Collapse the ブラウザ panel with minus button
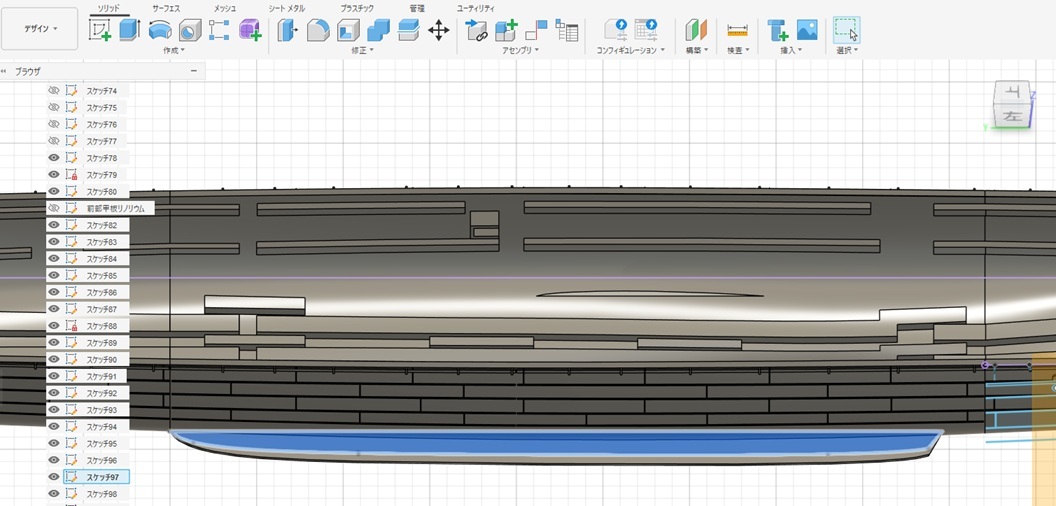1056x506 pixels. tap(193, 71)
